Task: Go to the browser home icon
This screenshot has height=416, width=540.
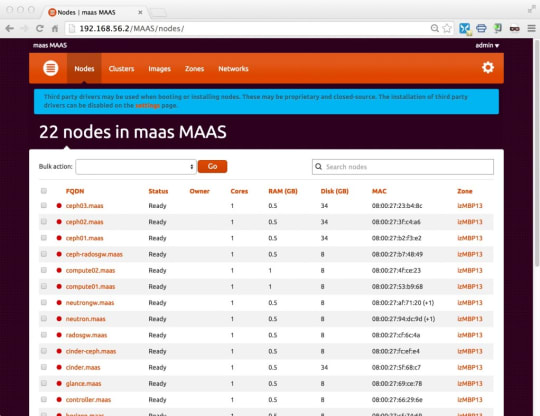Action: (55, 28)
